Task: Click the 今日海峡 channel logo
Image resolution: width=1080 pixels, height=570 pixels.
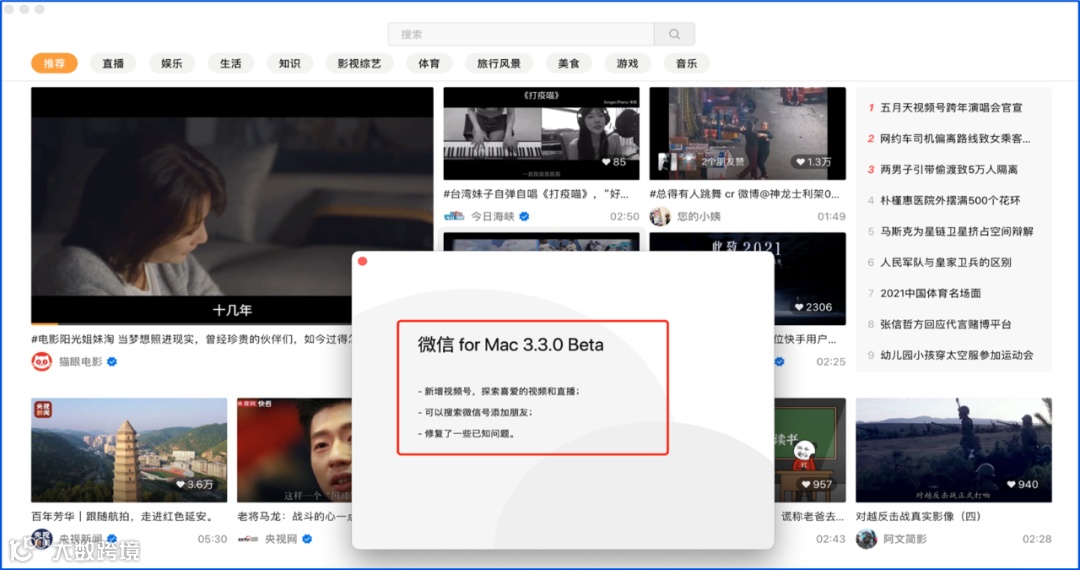Action: 454,216
